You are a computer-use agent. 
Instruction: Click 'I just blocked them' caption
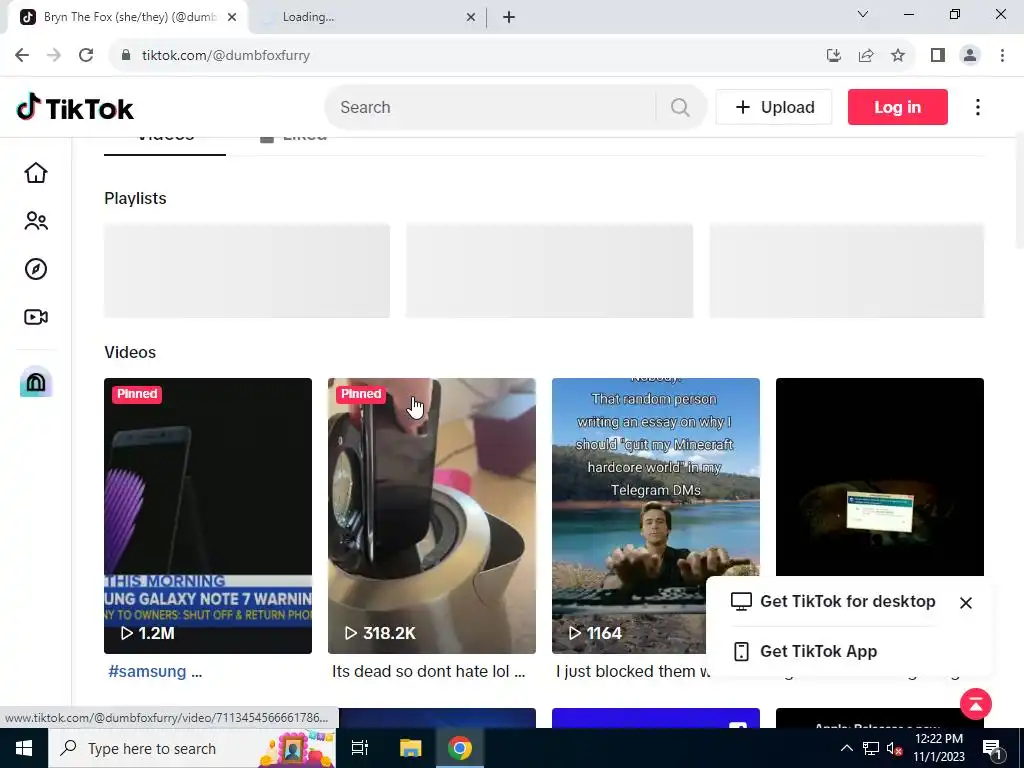pyautogui.click(x=632, y=671)
